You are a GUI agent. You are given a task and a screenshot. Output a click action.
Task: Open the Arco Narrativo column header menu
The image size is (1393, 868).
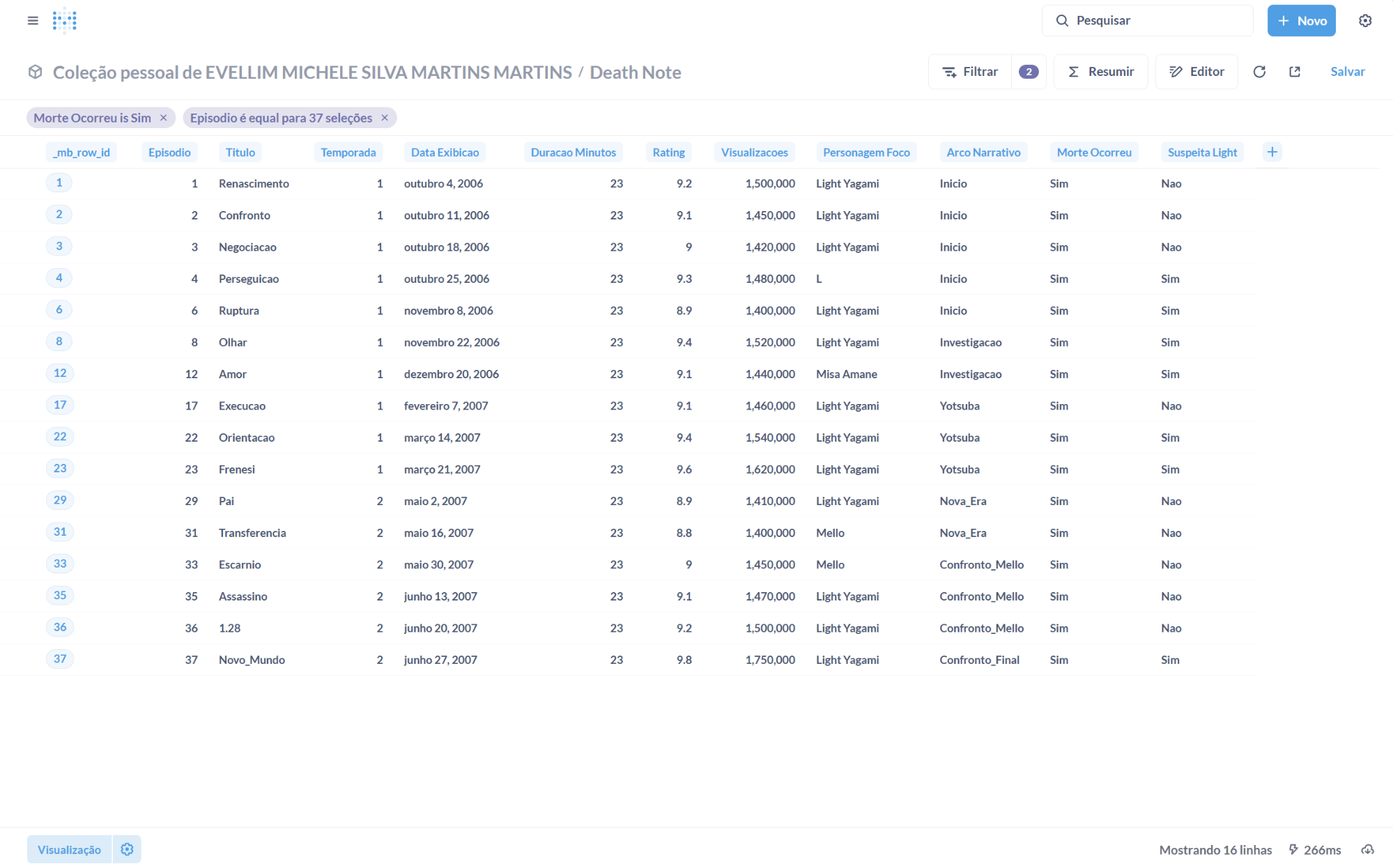pos(983,153)
